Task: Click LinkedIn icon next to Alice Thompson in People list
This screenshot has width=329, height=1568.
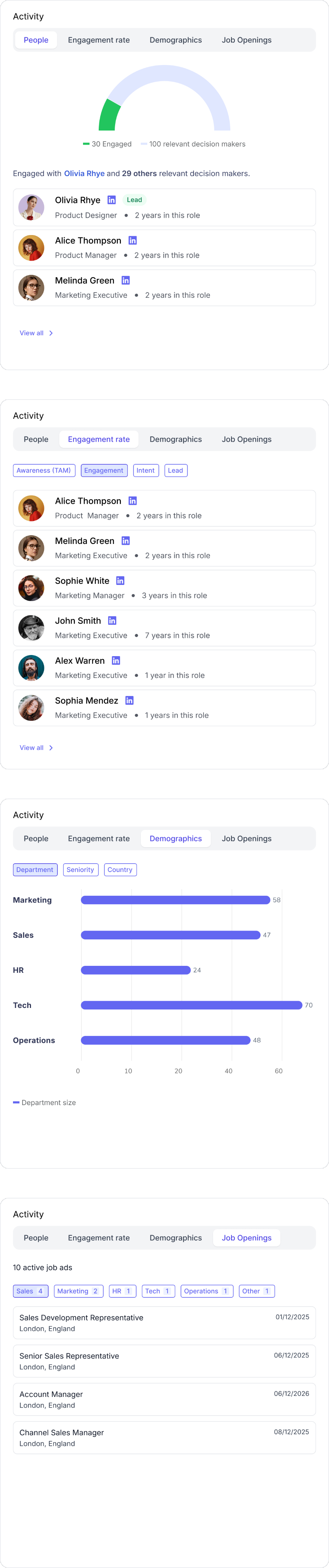Action: pos(133,240)
